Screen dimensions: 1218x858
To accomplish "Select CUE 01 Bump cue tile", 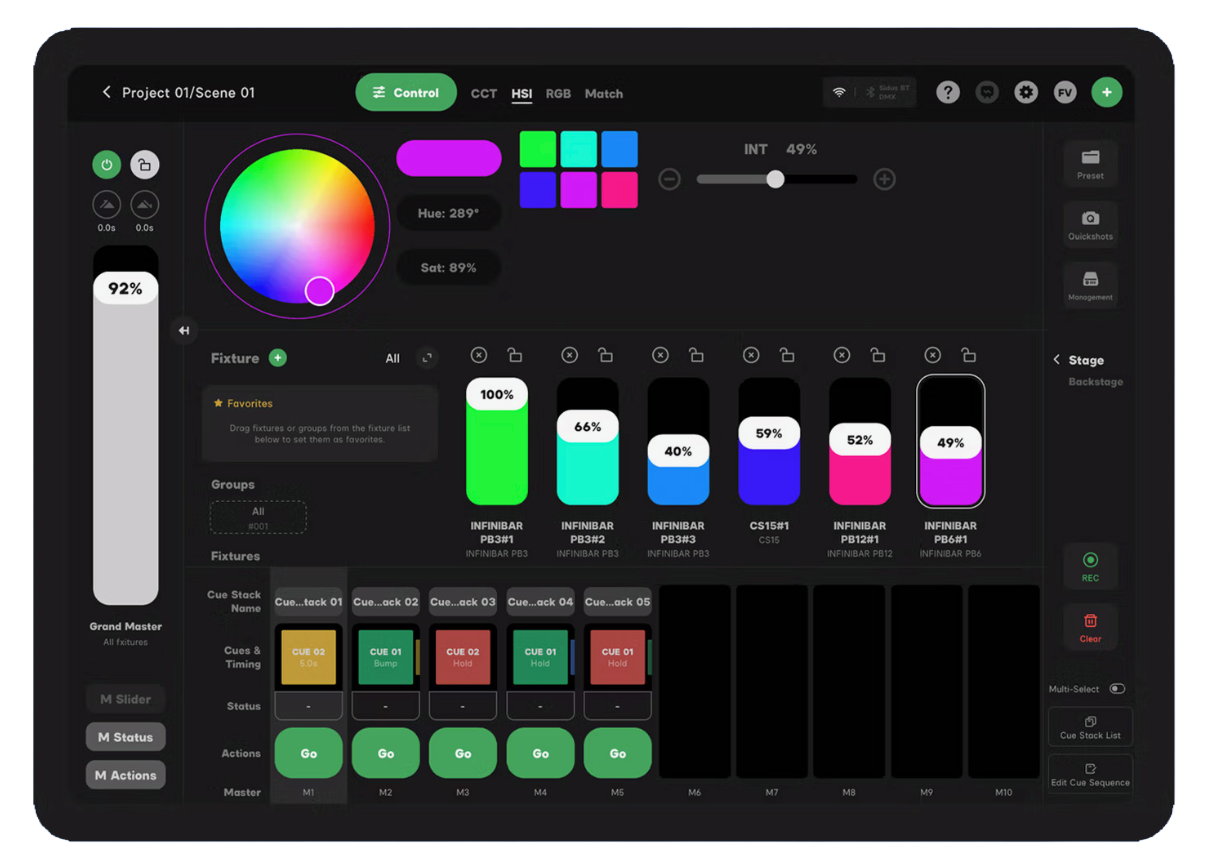I will point(385,657).
